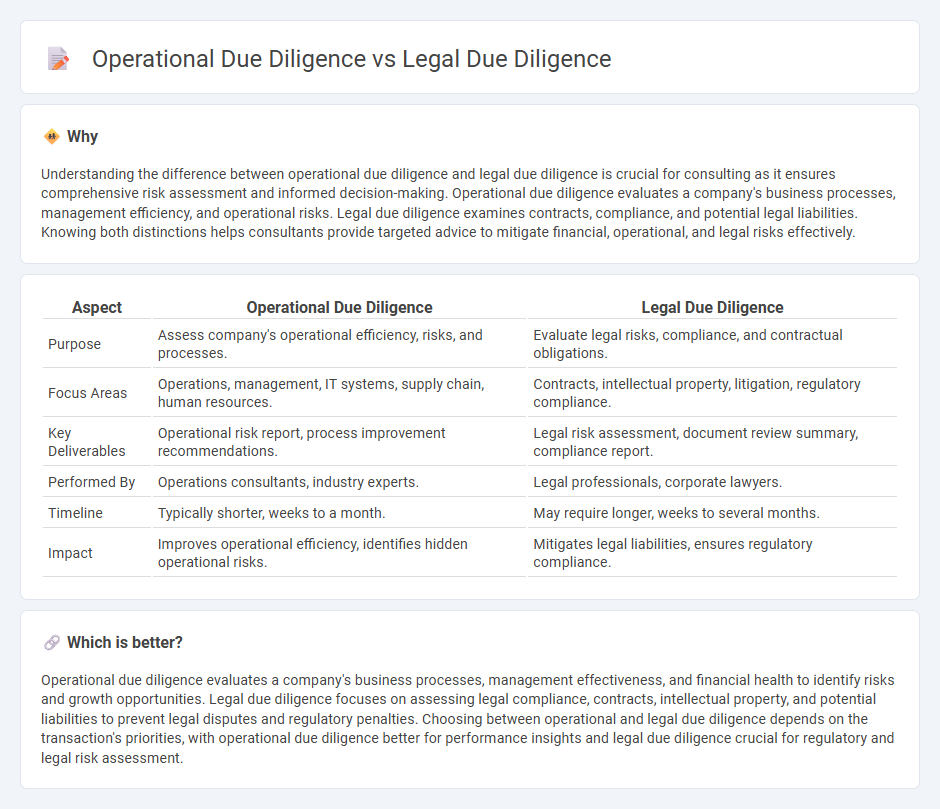
Task: Select the Timeline row label
Action: coord(76,513)
